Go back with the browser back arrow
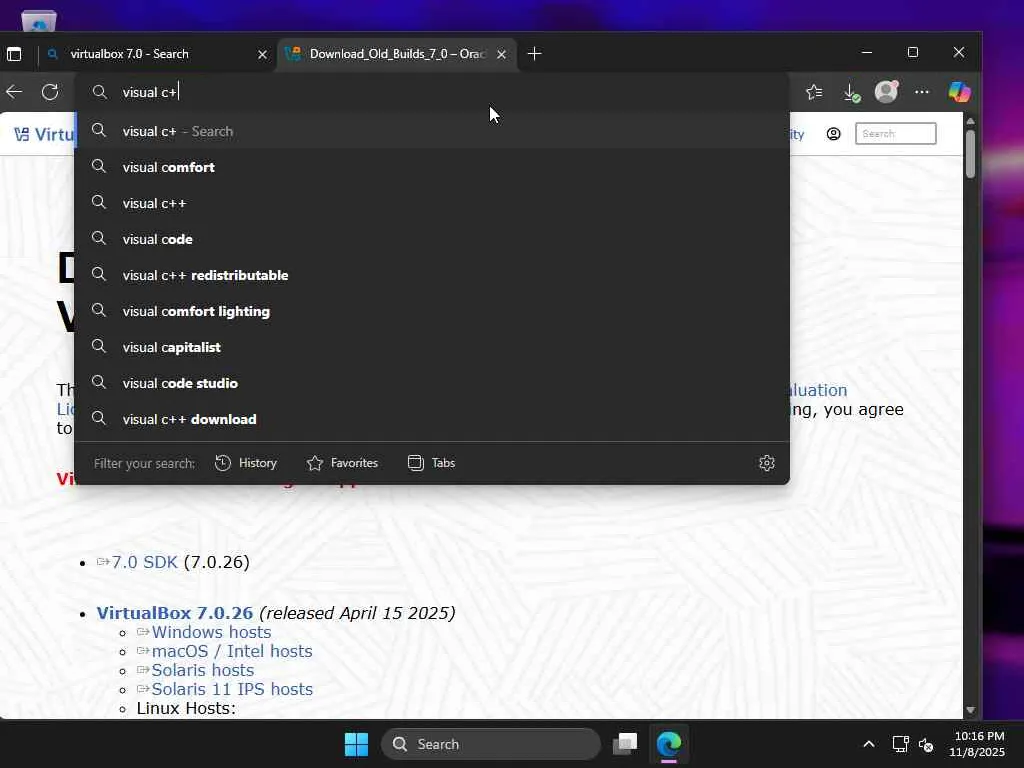The image size is (1024, 768). tap(14, 92)
